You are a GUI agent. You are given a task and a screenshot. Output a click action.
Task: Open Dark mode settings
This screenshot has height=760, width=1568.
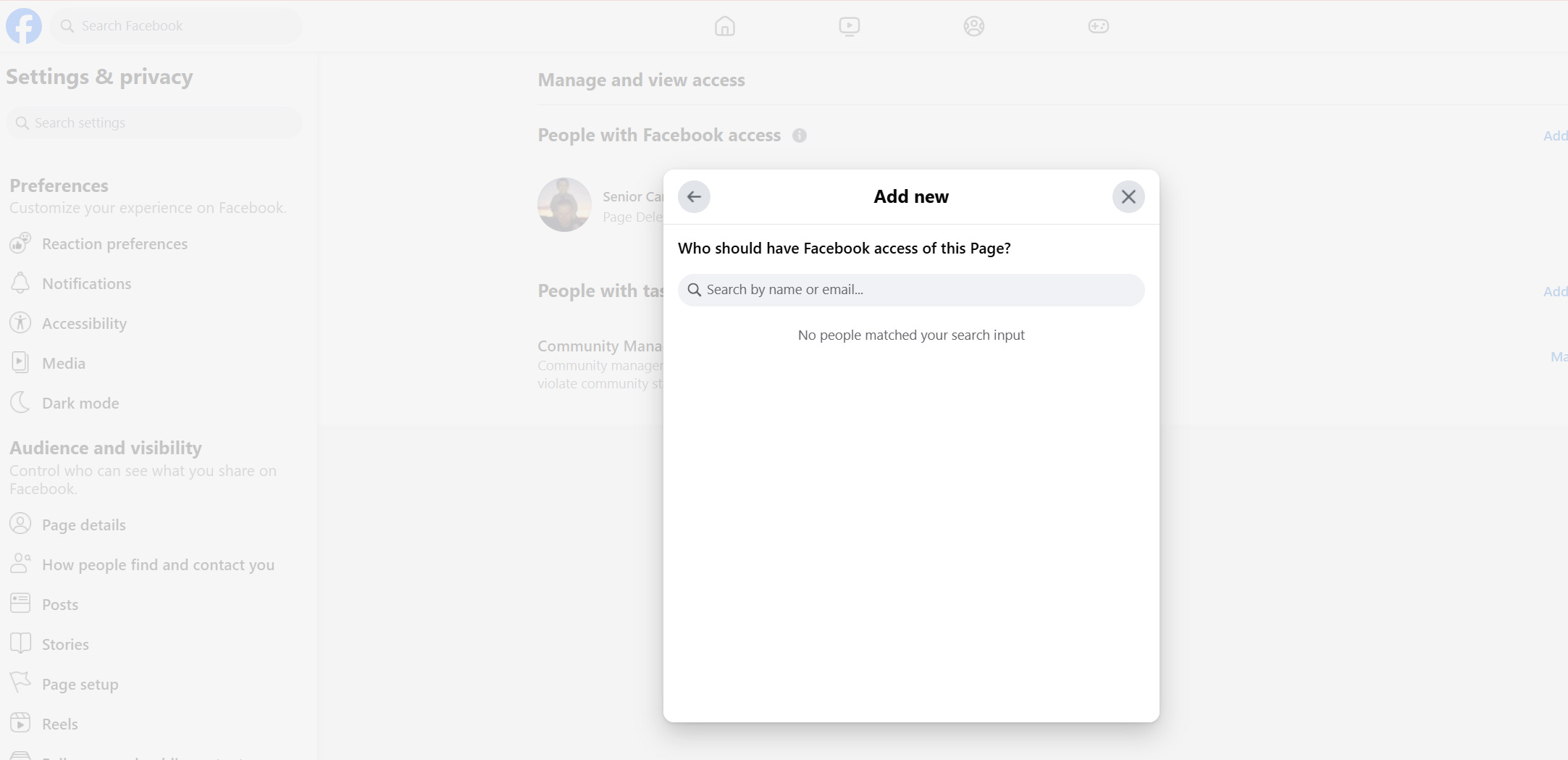(80, 404)
